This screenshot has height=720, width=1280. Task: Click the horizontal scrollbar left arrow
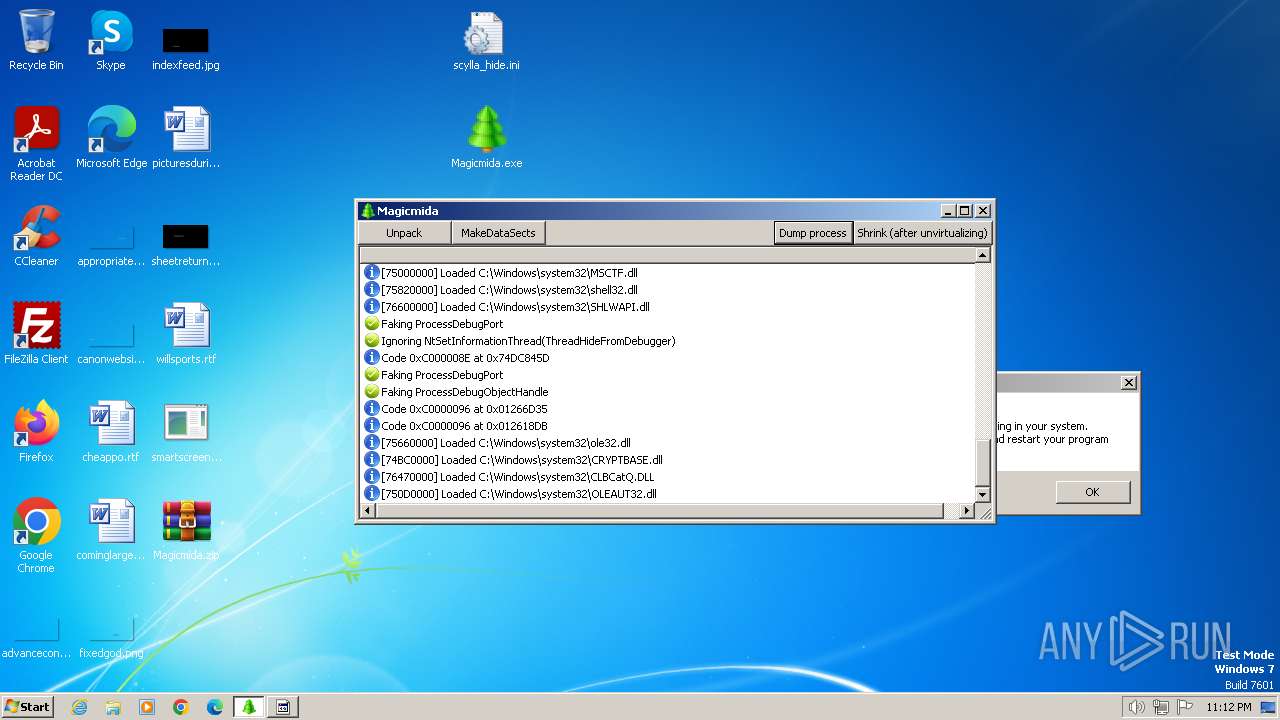367,511
